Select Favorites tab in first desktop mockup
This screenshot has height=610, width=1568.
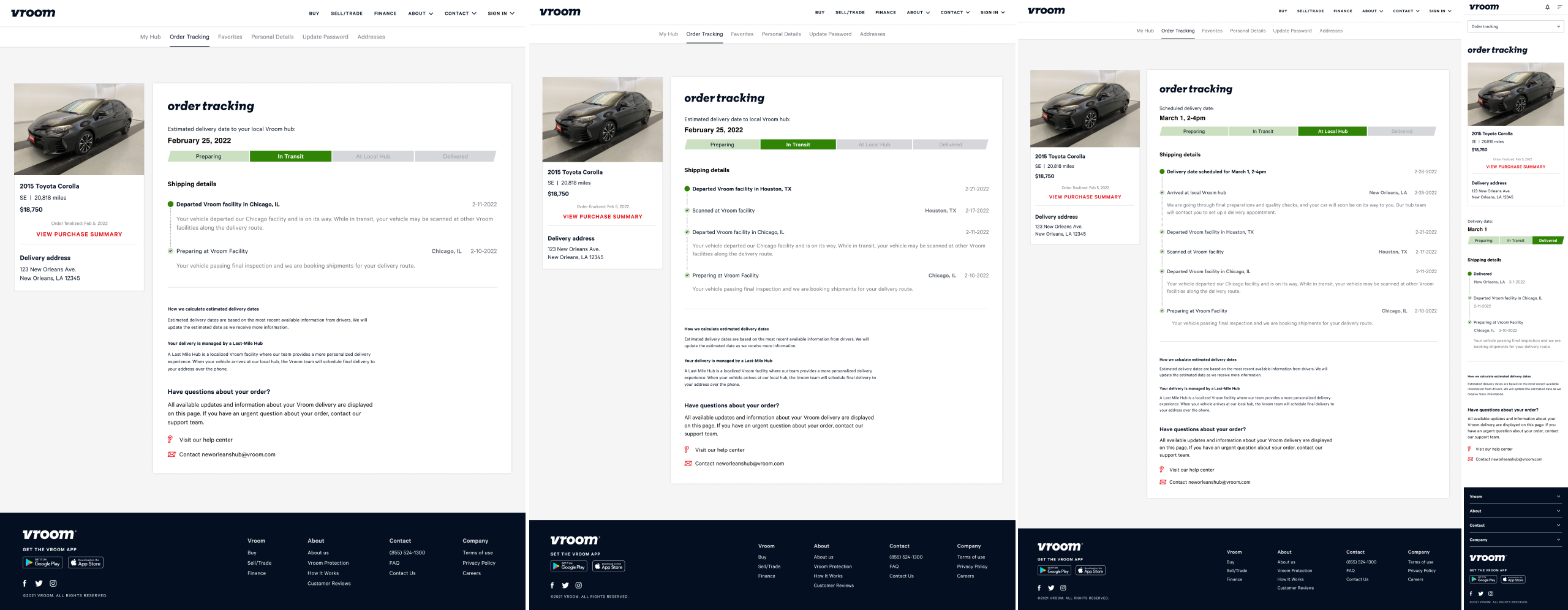[230, 37]
